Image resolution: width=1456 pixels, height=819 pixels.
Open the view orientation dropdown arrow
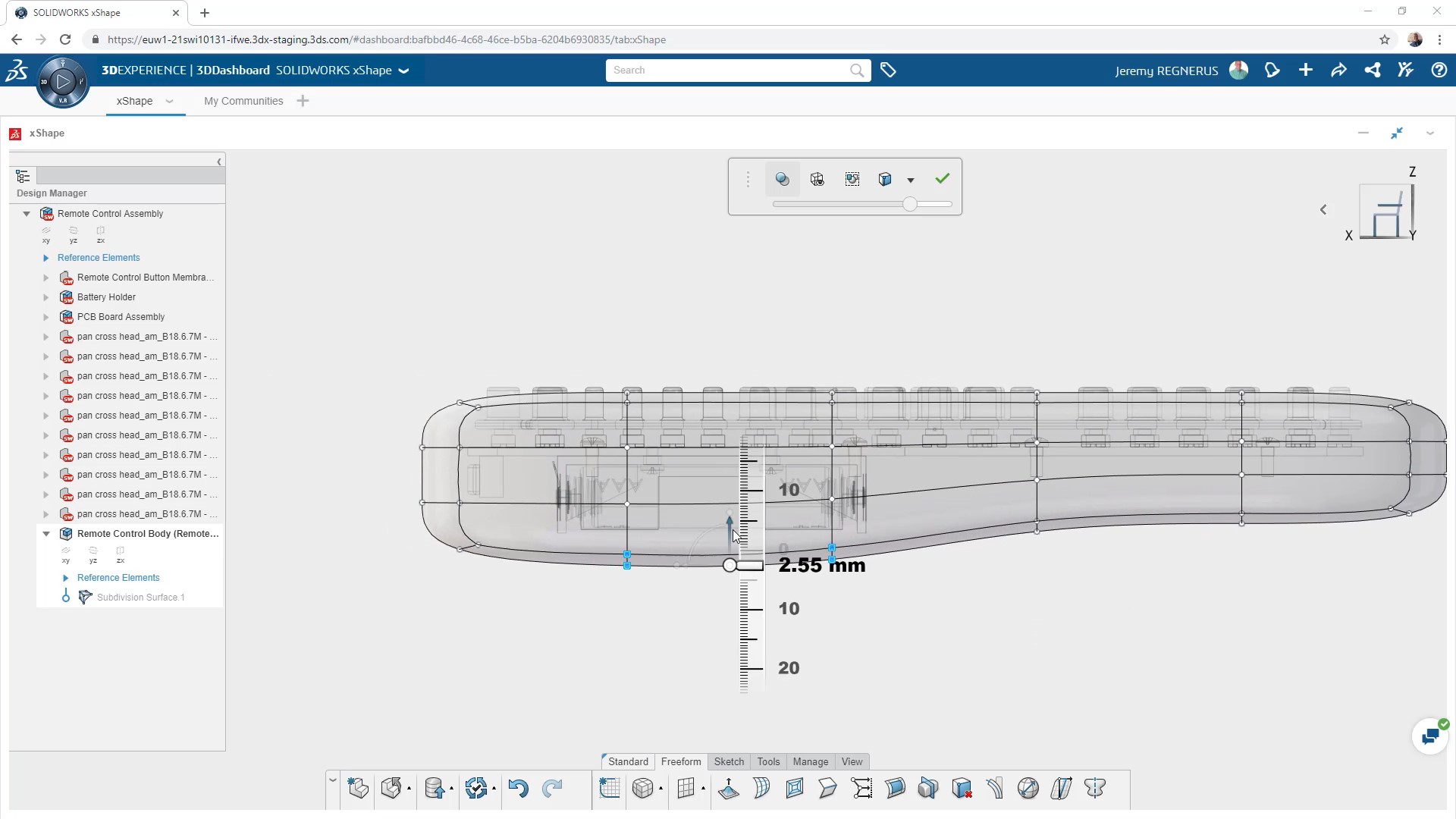[911, 180]
